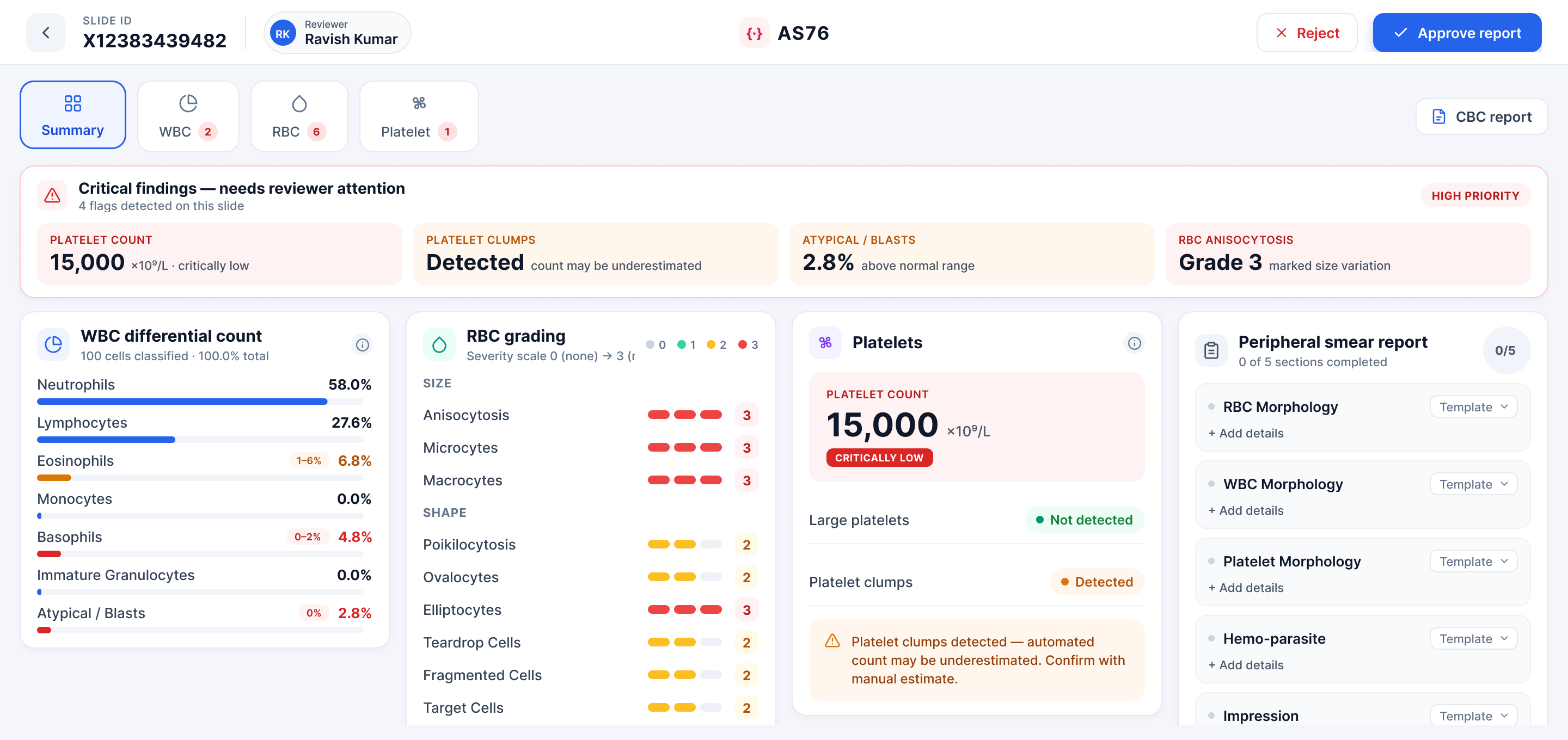Click the Microcytes grade 3 badge
The height and width of the screenshot is (740, 1568).
(747, 447)
